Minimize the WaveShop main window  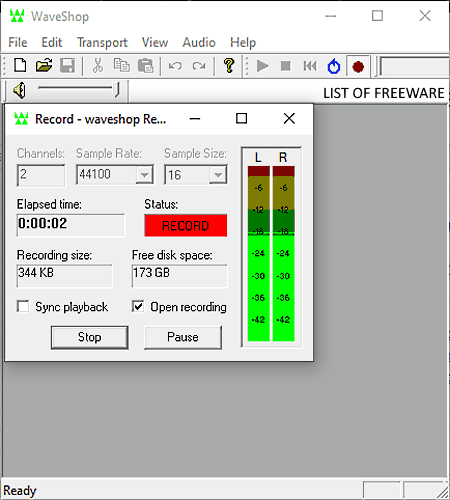(x=331, y=16)
